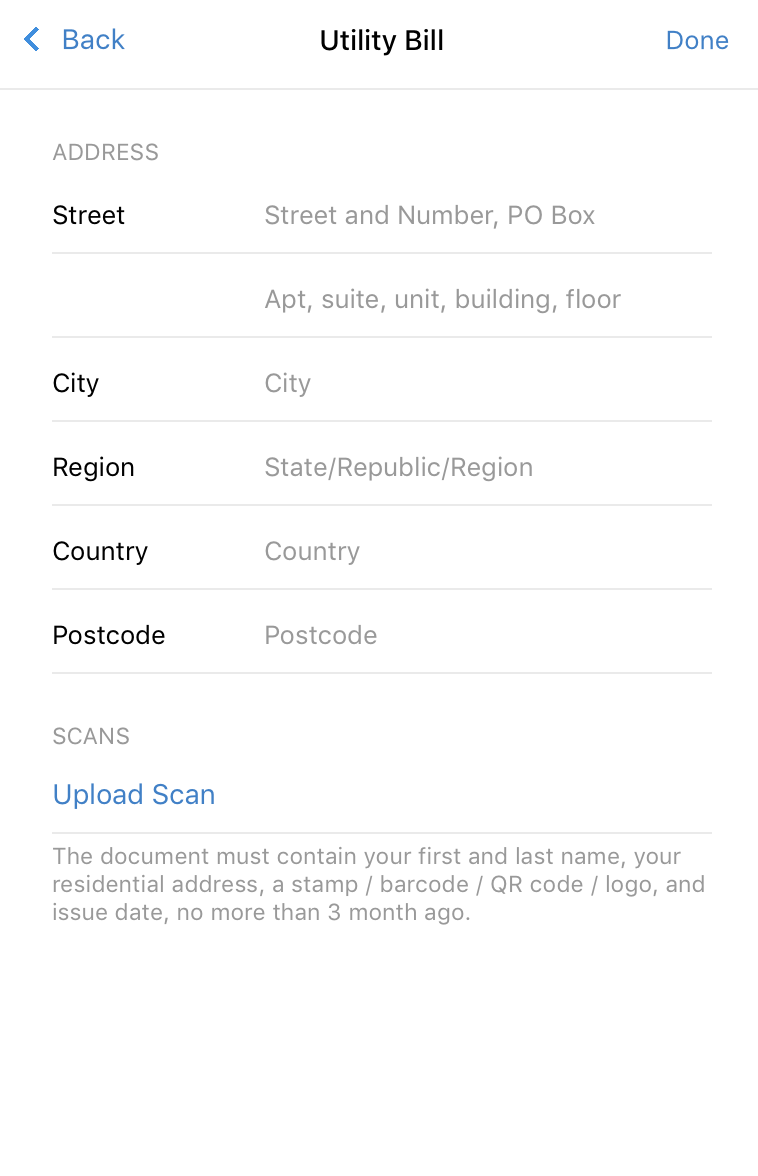Click the Utility Bill page title

tap(382, 40)
